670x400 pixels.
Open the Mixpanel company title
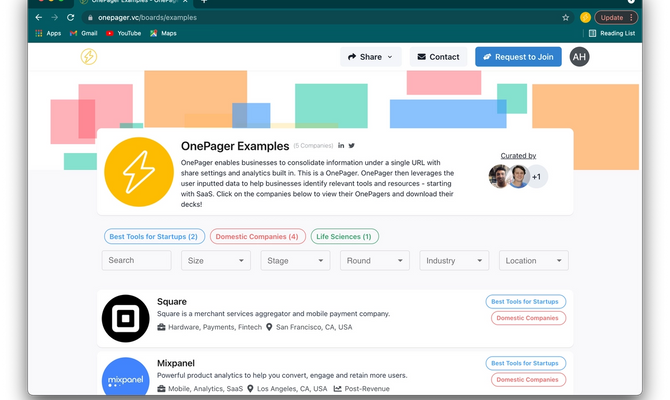coord(176,363)
